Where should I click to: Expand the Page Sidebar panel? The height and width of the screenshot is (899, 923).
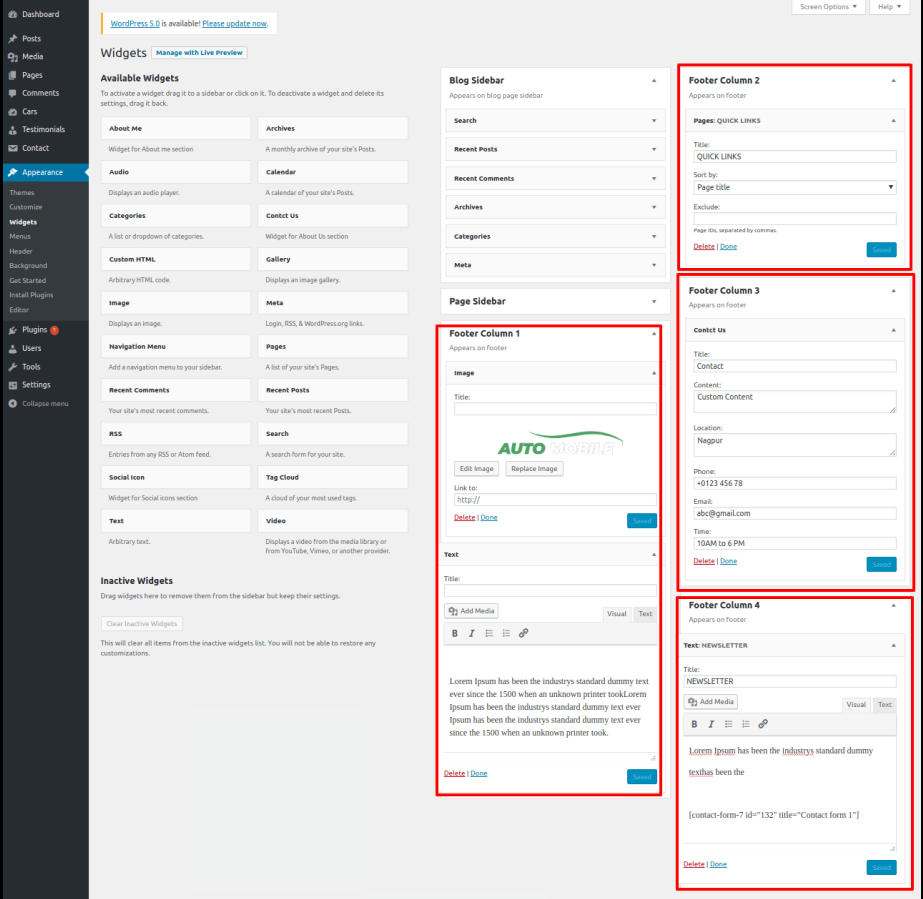pos(552,301)
